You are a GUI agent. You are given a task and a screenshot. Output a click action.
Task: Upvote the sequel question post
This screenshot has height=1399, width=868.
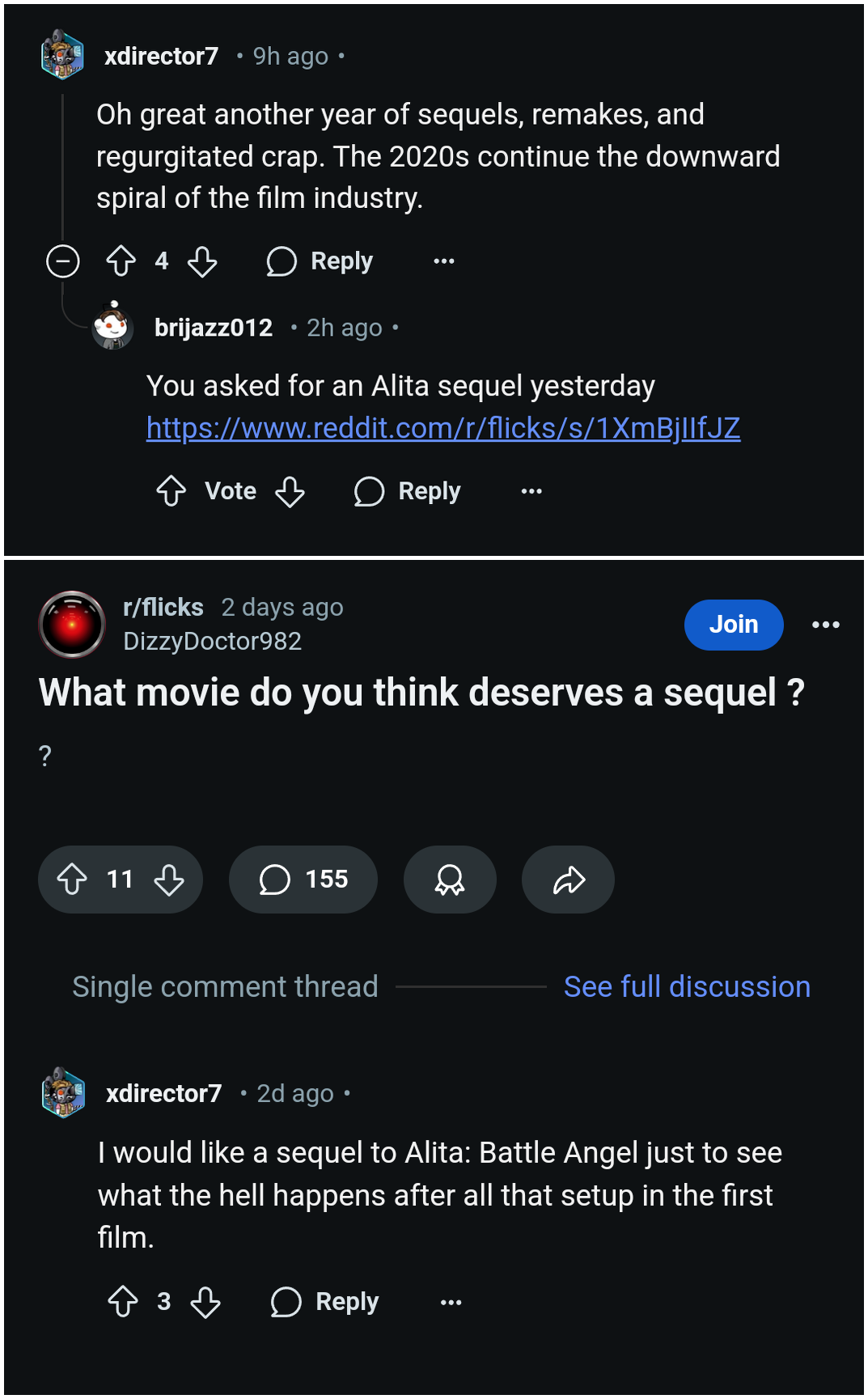(x=72, y=880)
